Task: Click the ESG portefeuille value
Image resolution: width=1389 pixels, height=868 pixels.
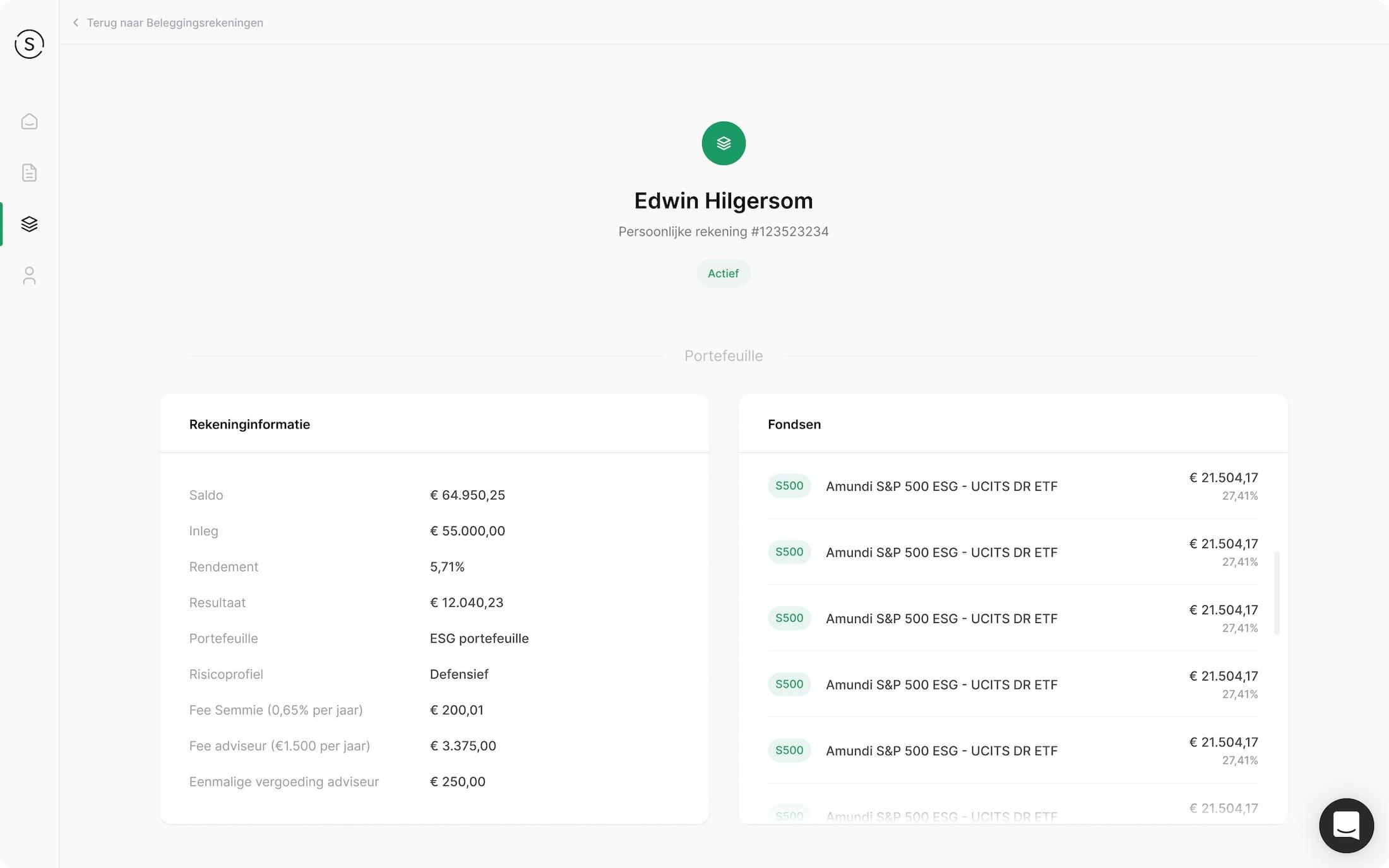Action: (x=479, y=638)
